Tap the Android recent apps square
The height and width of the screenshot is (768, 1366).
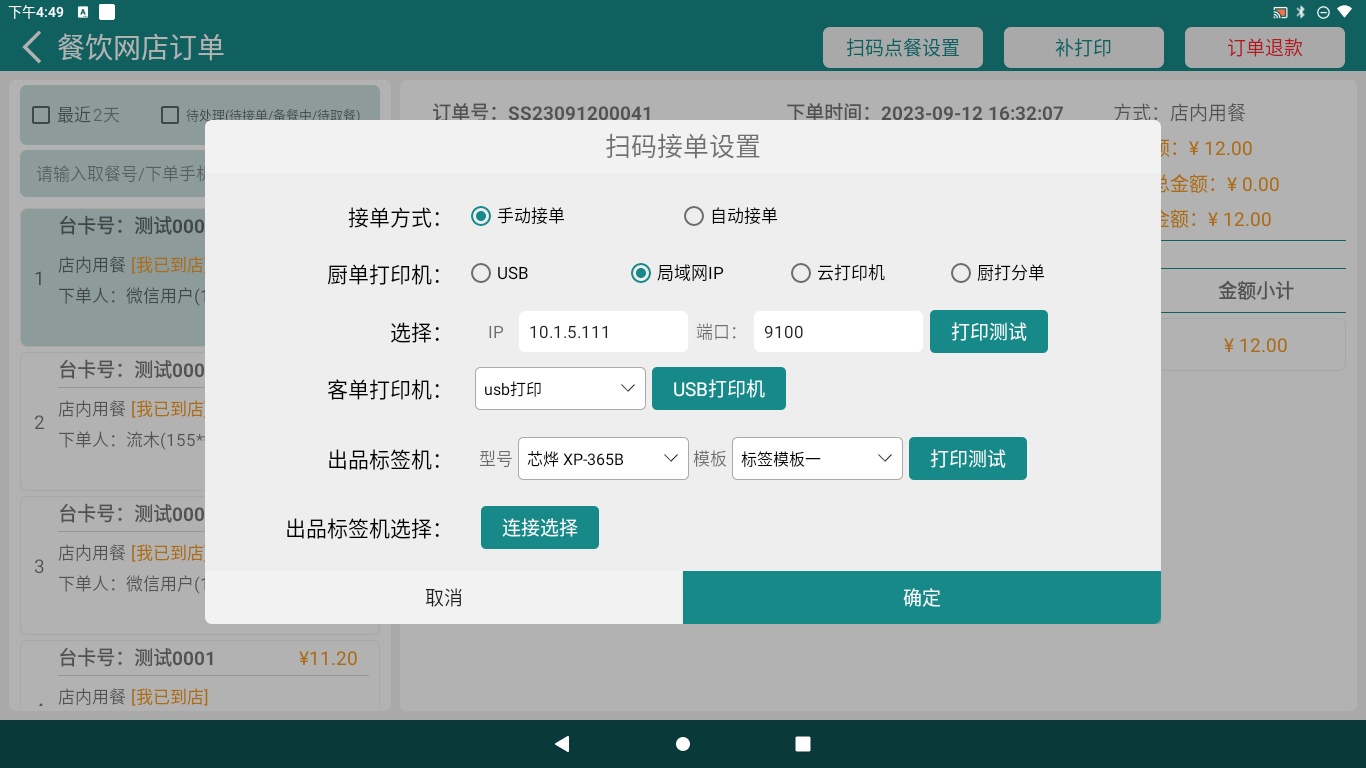pos(802,743)
